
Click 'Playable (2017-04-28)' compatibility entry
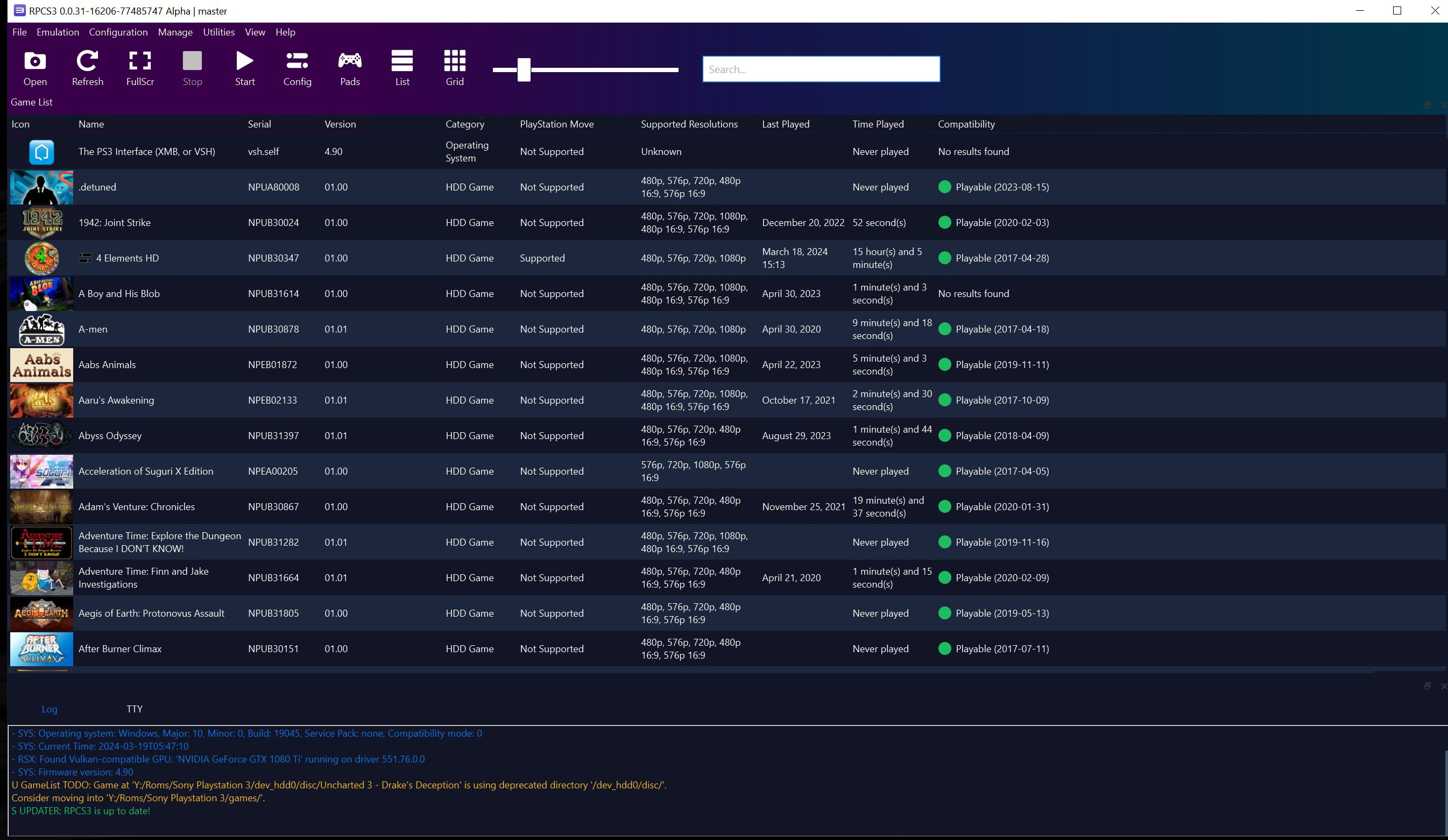coord(1002,258)
